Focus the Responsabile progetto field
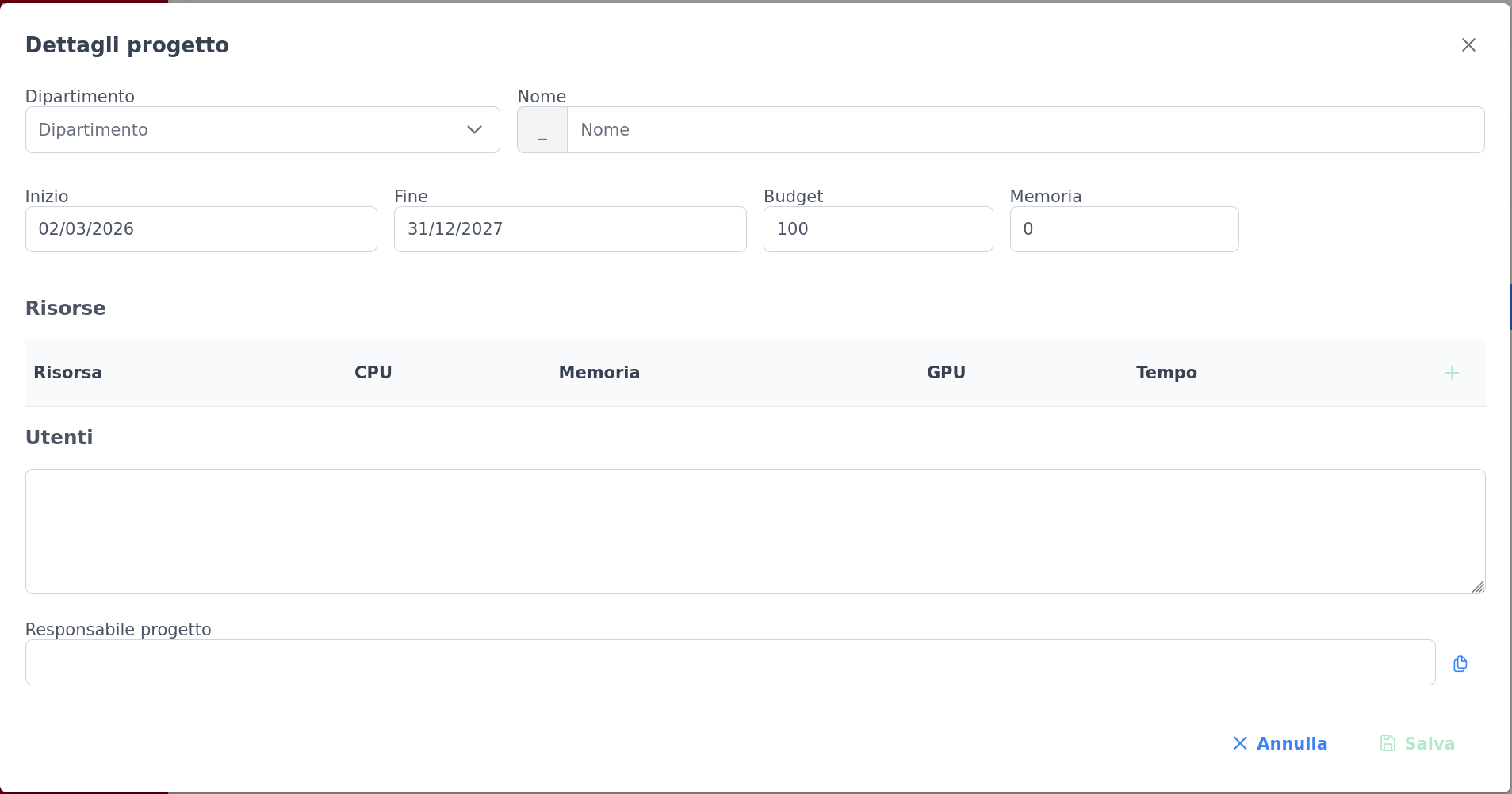The height and width of the screenshot is (794, 1512). (729, 662)
